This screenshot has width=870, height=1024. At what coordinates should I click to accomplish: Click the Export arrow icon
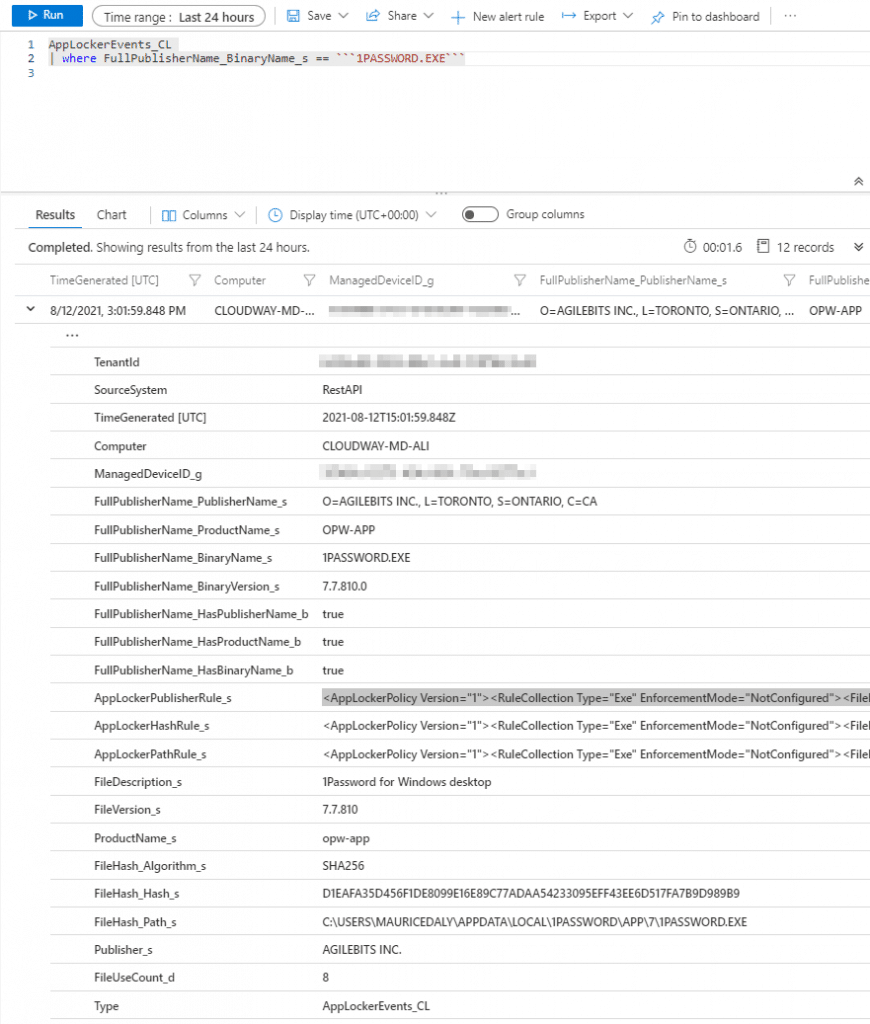tap(569, 16)
